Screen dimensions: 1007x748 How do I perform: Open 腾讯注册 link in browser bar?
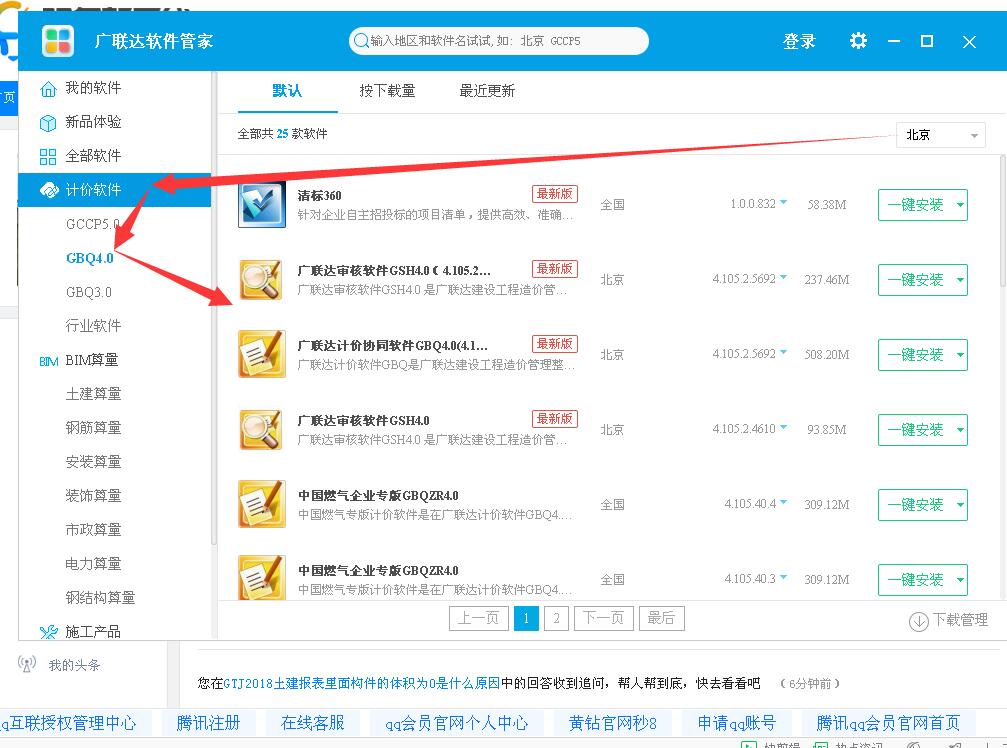click(x=208, y=724)
